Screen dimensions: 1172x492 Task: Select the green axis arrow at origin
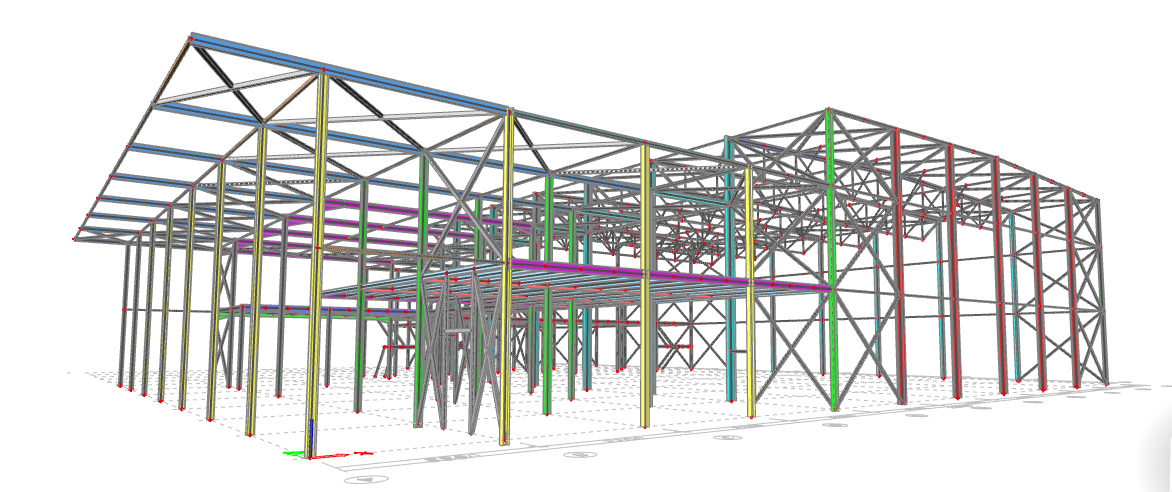coord(293,454)
